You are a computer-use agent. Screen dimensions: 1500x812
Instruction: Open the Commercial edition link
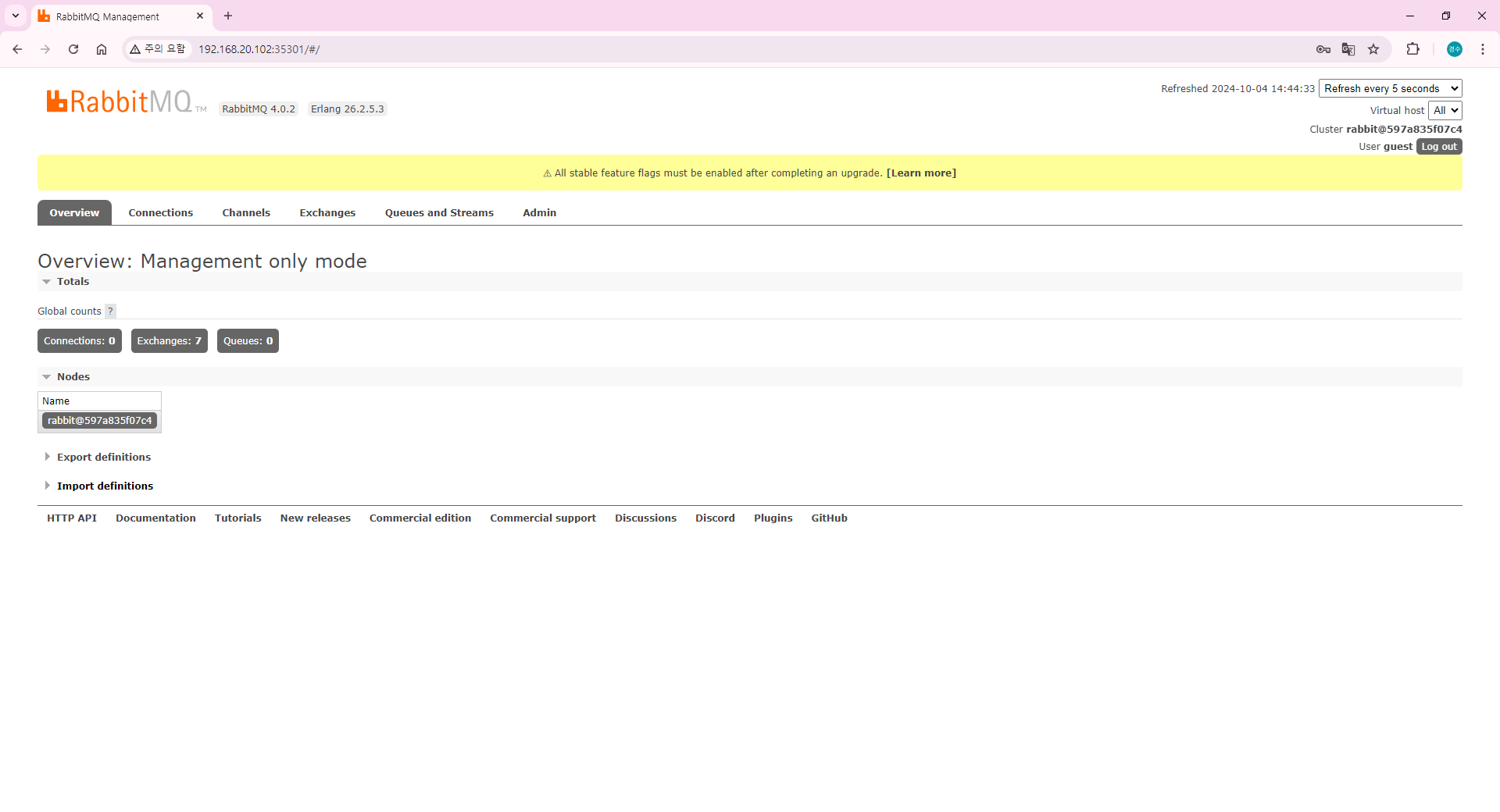click(420, 518)
